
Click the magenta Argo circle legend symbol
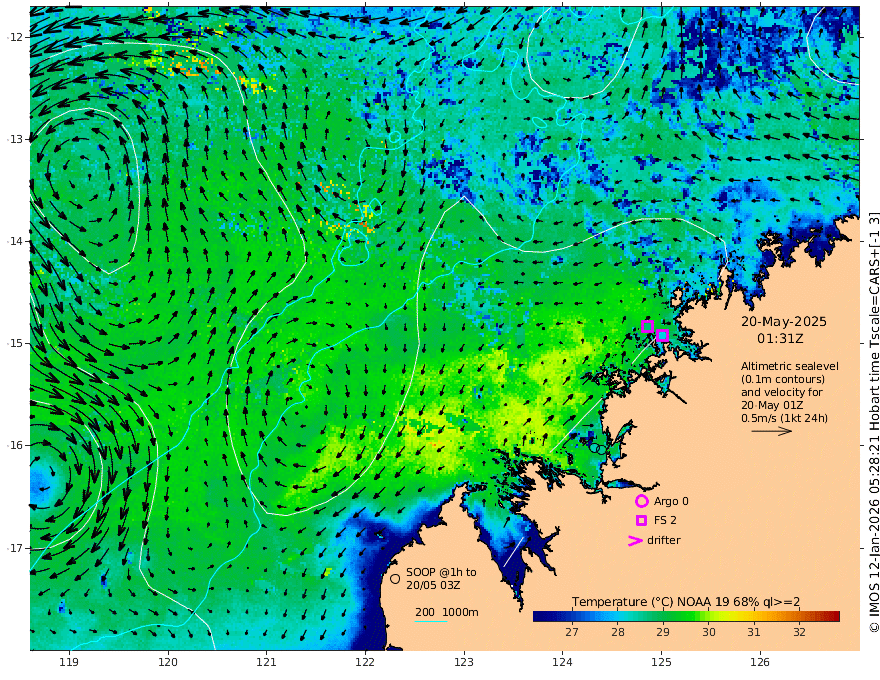pos(641,501)
